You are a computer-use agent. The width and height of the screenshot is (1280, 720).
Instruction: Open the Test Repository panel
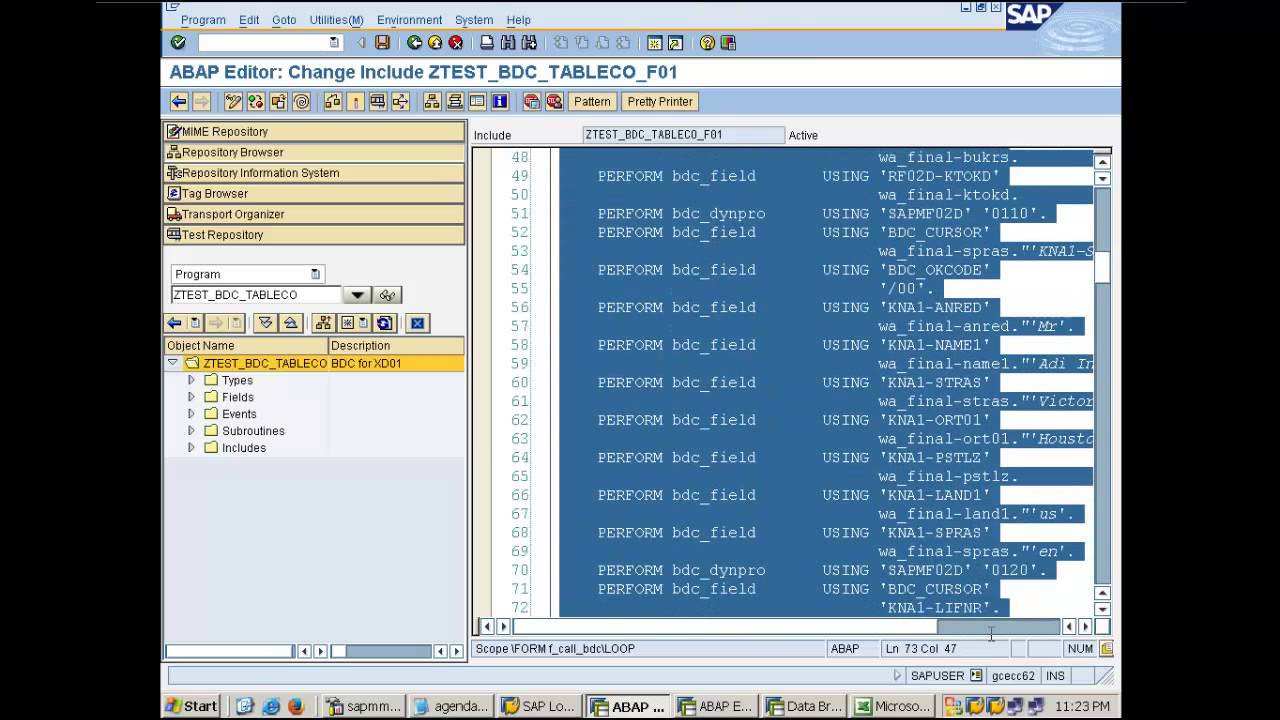click(314, 235)
